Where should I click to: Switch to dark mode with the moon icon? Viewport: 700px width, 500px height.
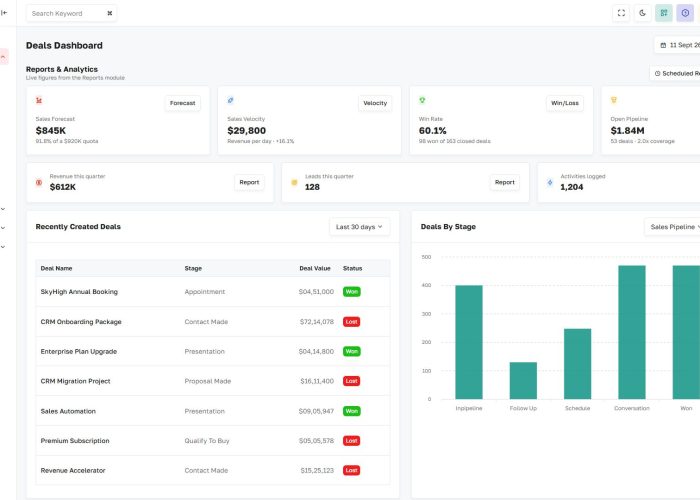point(642,13)
